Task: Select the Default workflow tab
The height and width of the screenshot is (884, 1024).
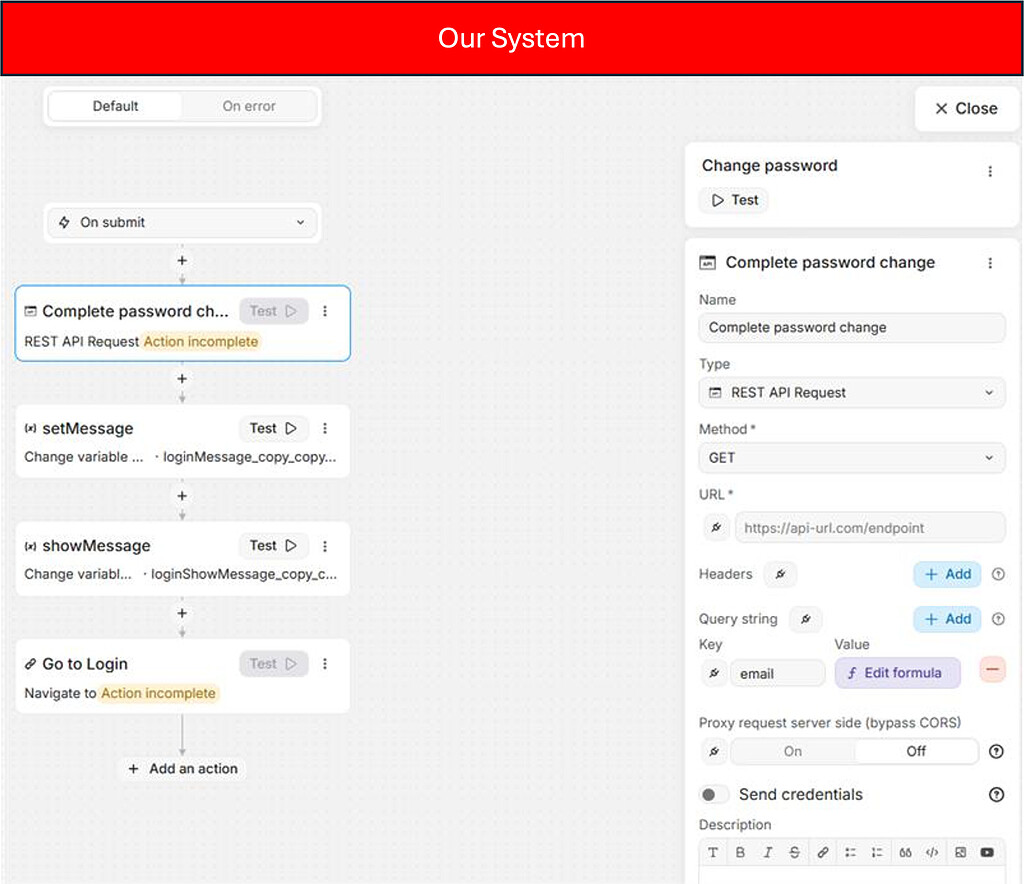Action: click(x=115, y=106)
